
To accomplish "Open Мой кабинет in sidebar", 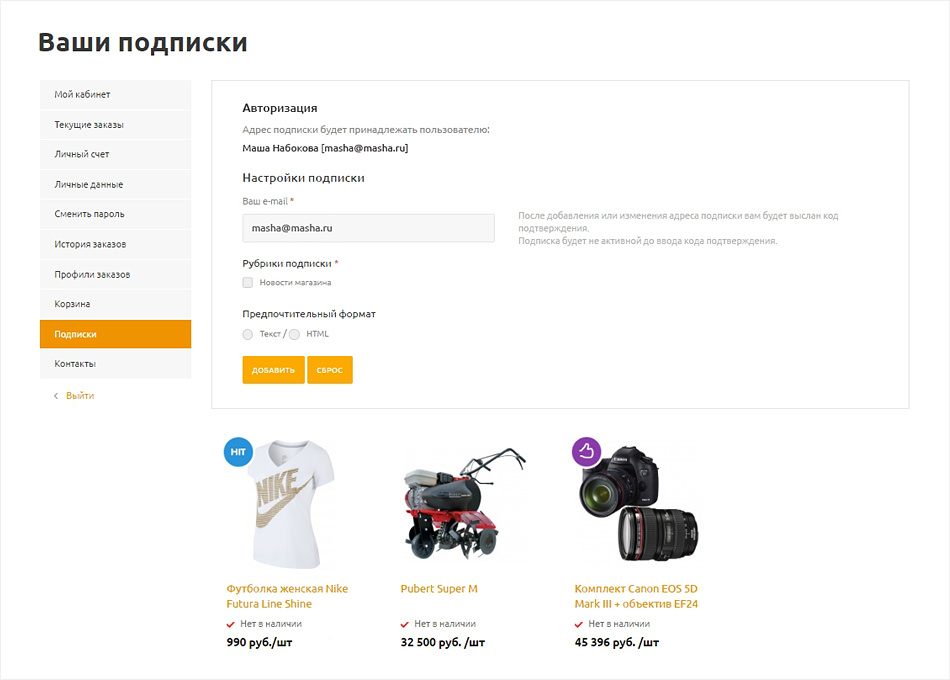I will tap(115, 95).
